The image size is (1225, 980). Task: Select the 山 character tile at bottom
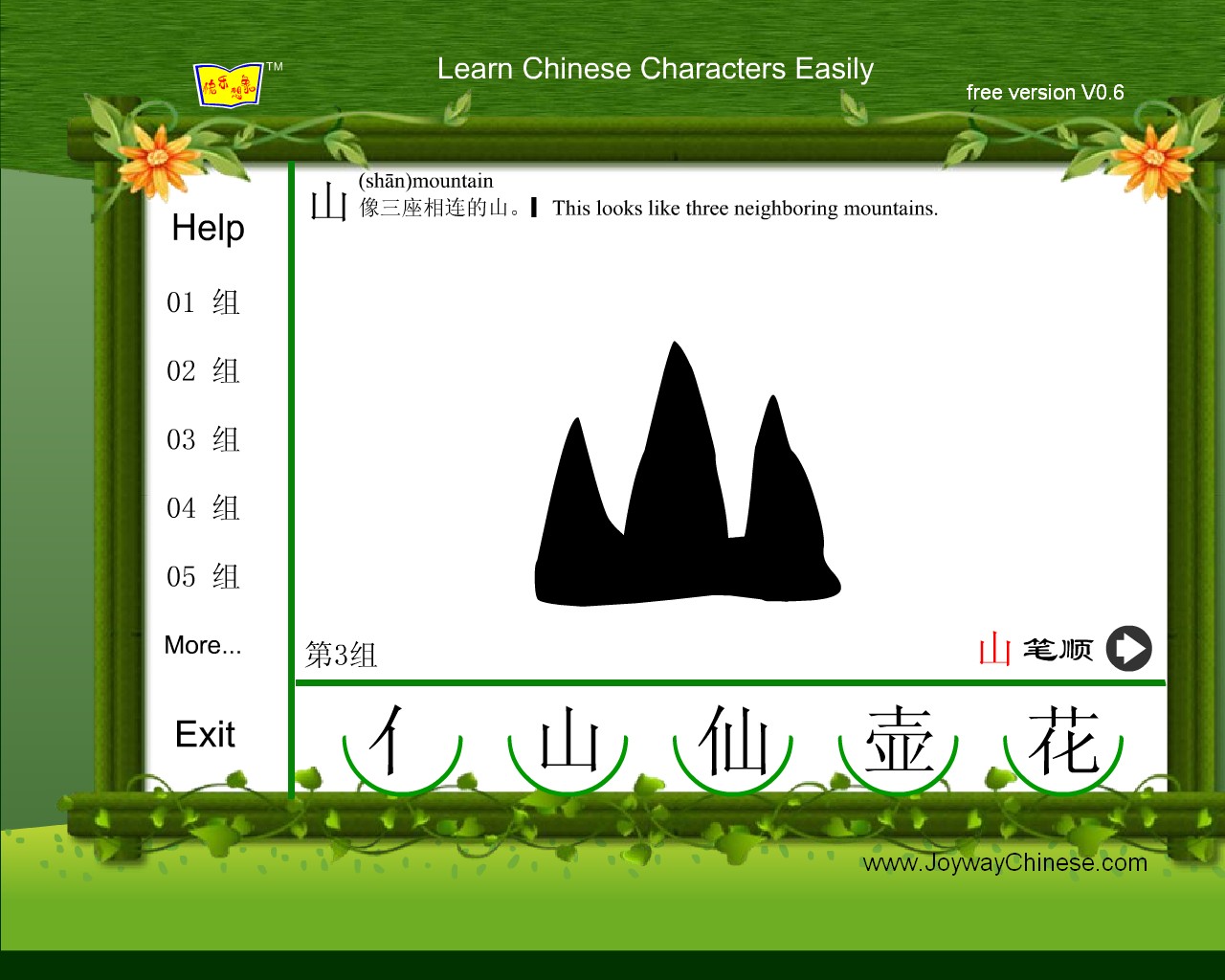568,744
